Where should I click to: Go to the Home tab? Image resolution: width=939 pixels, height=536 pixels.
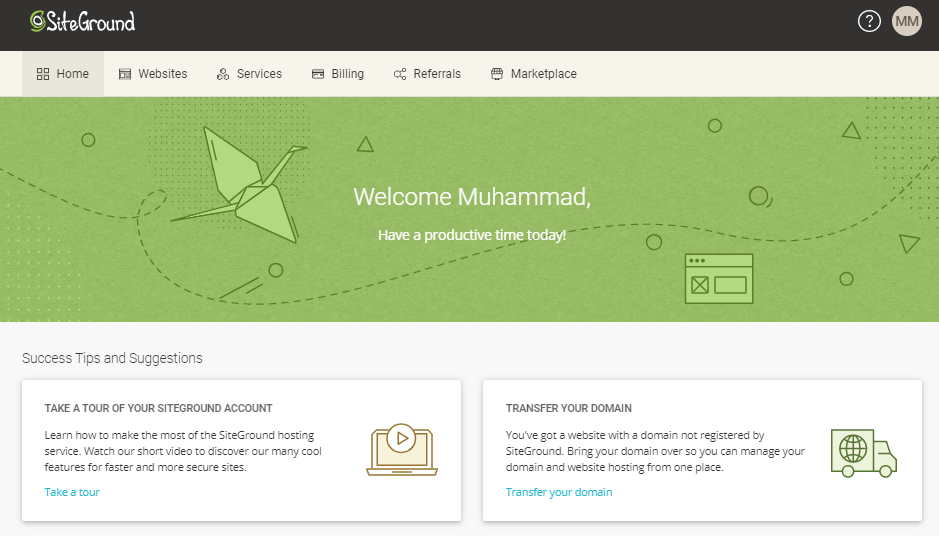coord(63,74)
